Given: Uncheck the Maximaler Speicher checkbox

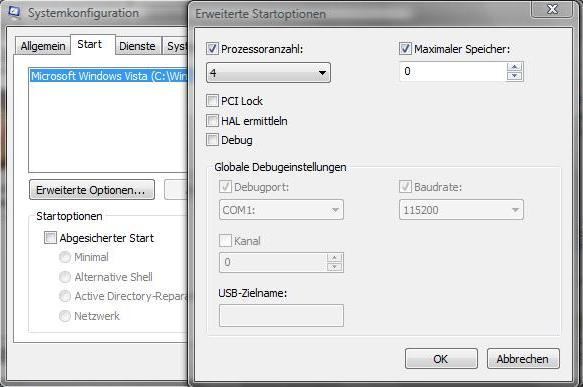Looking at the screenshot, I should 405,49.
